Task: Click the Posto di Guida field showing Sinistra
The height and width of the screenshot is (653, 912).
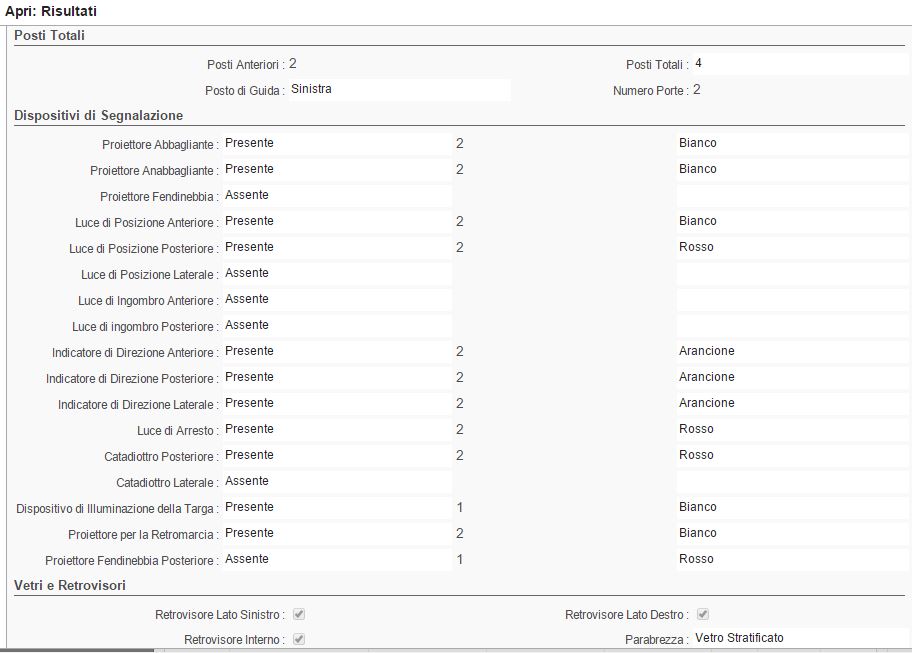Action: click(x=399, y=90)
